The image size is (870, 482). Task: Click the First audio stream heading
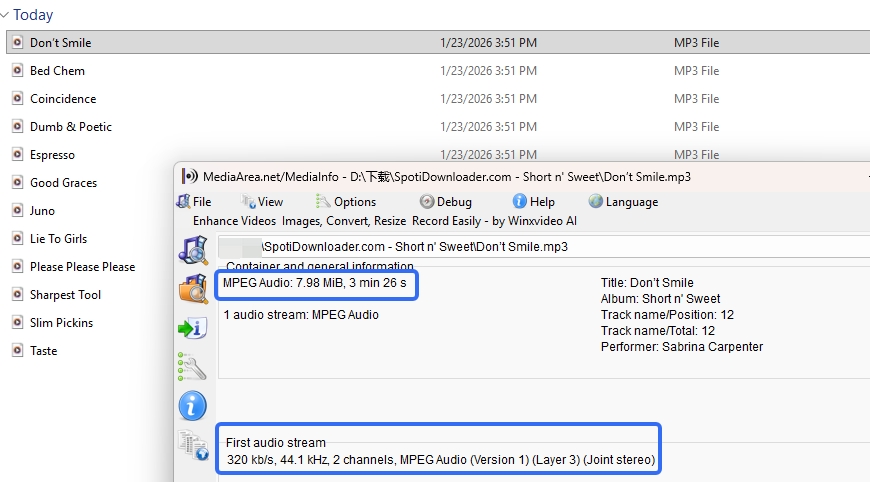[x=276, y=443]
